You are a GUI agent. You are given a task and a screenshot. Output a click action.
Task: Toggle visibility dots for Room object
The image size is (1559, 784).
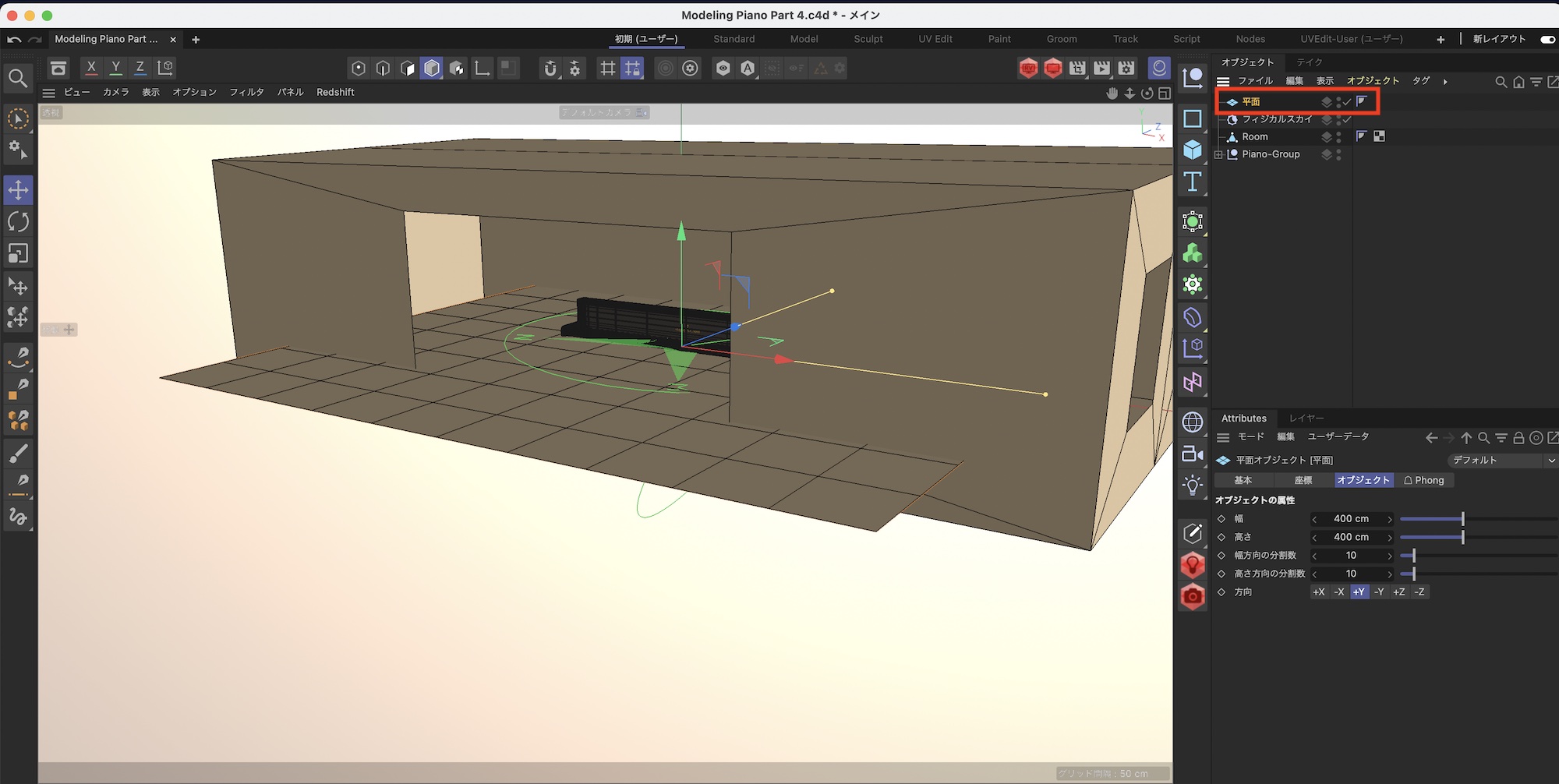pos(1339,136)
